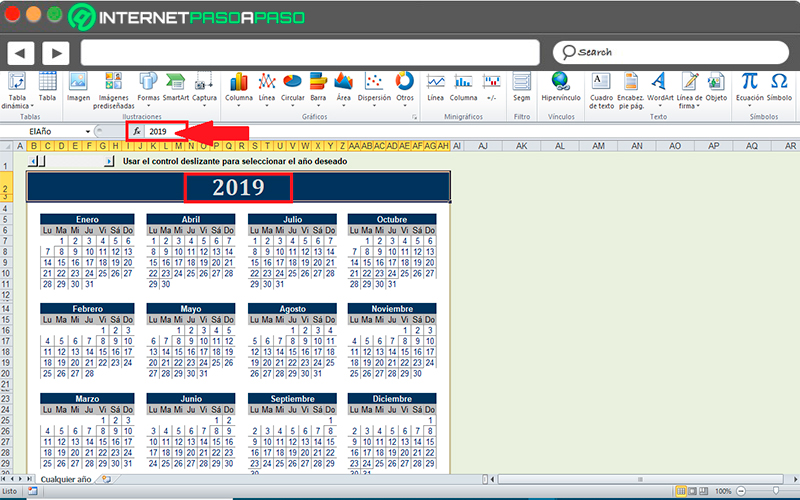This screenshot has width=800, height=500.
Task: Click the browser back arrow button
Action: 20,53
